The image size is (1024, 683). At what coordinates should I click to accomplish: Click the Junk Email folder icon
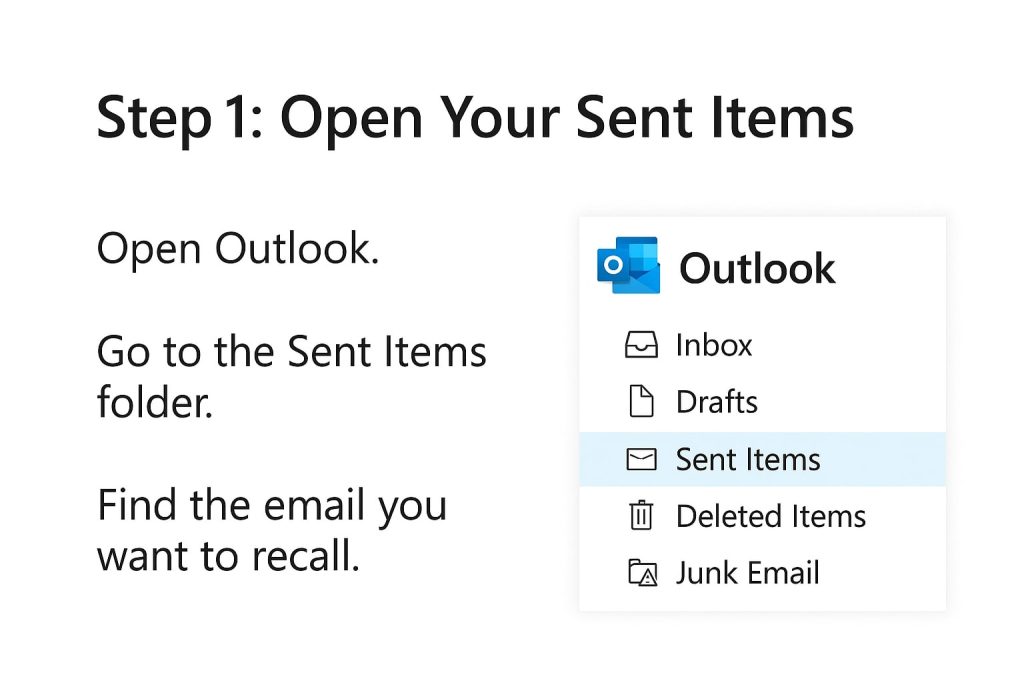[641, 573]
